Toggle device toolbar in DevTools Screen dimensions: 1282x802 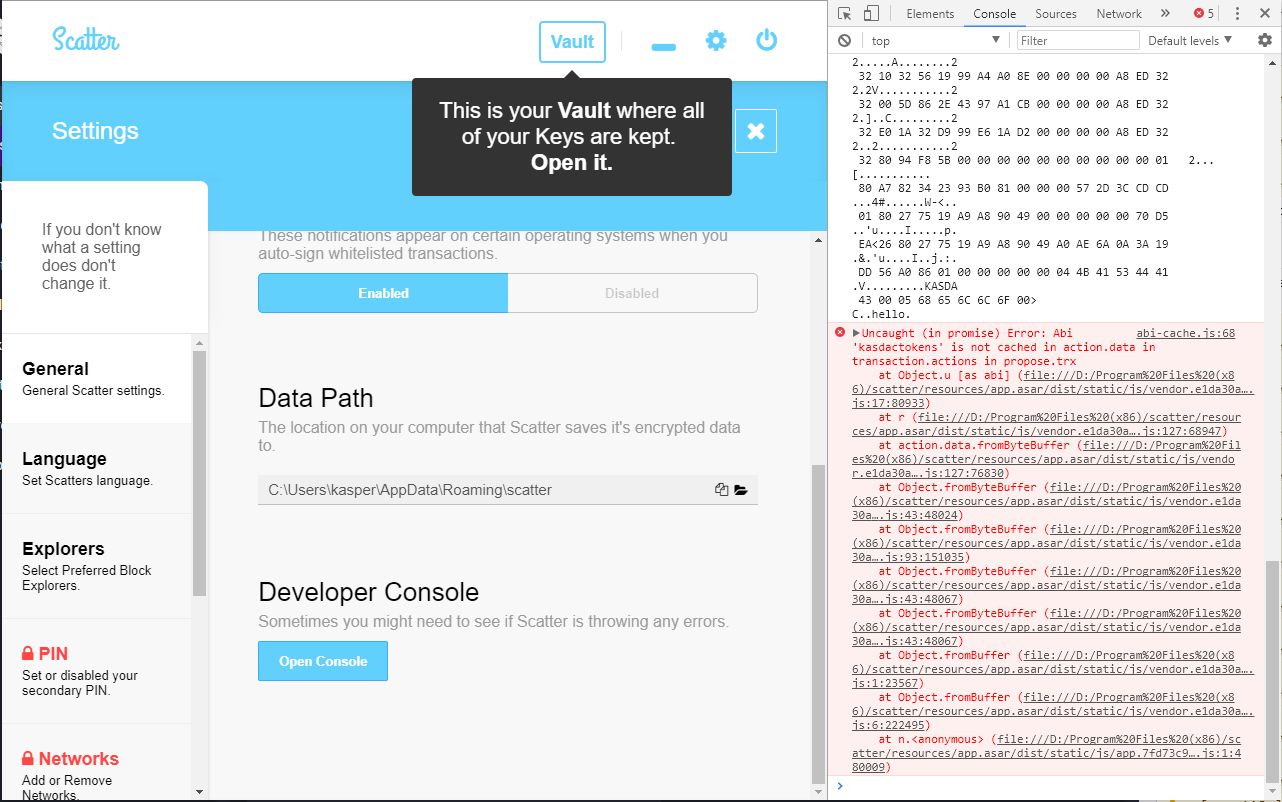(x=869, y=13)
